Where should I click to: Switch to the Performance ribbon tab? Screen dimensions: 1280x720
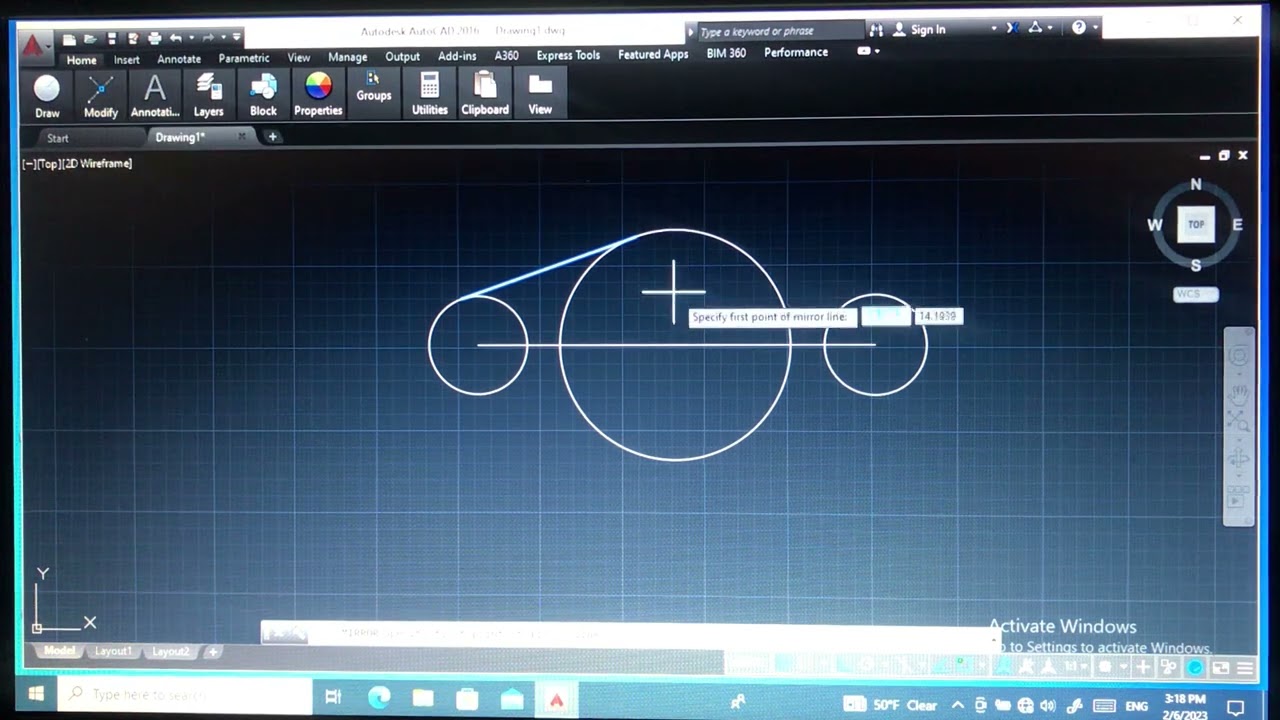(x=796, y=52)
